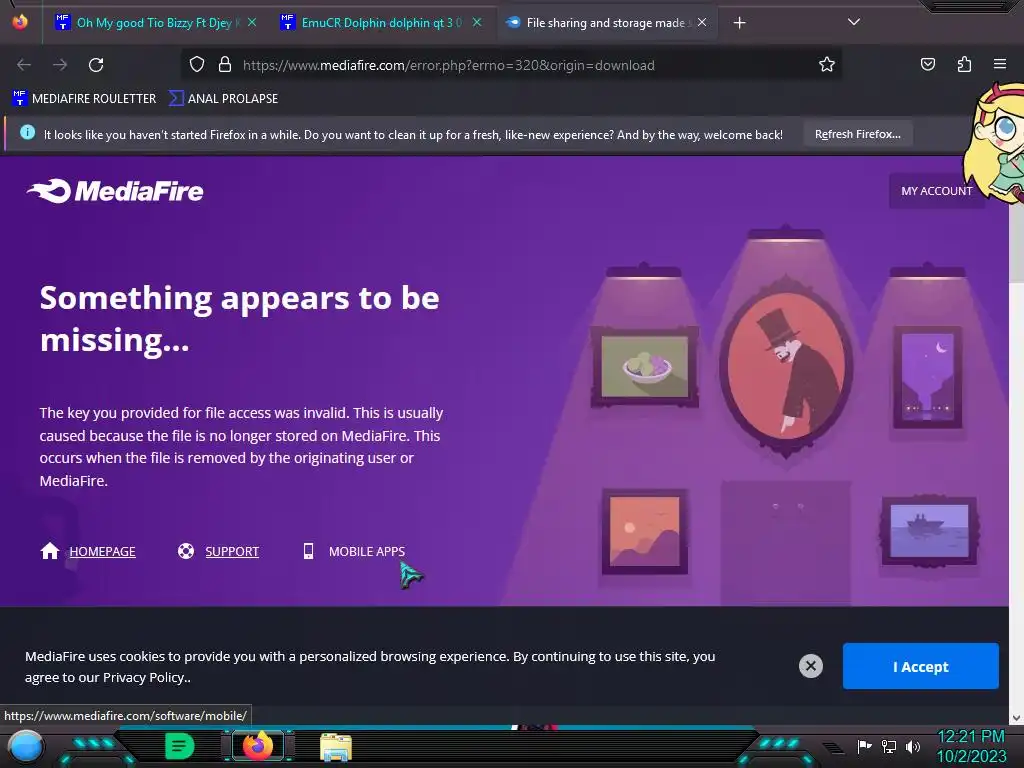Go back with the back arrow
Viewport: 1024px width, 768px height.
(x=24, y=65)
